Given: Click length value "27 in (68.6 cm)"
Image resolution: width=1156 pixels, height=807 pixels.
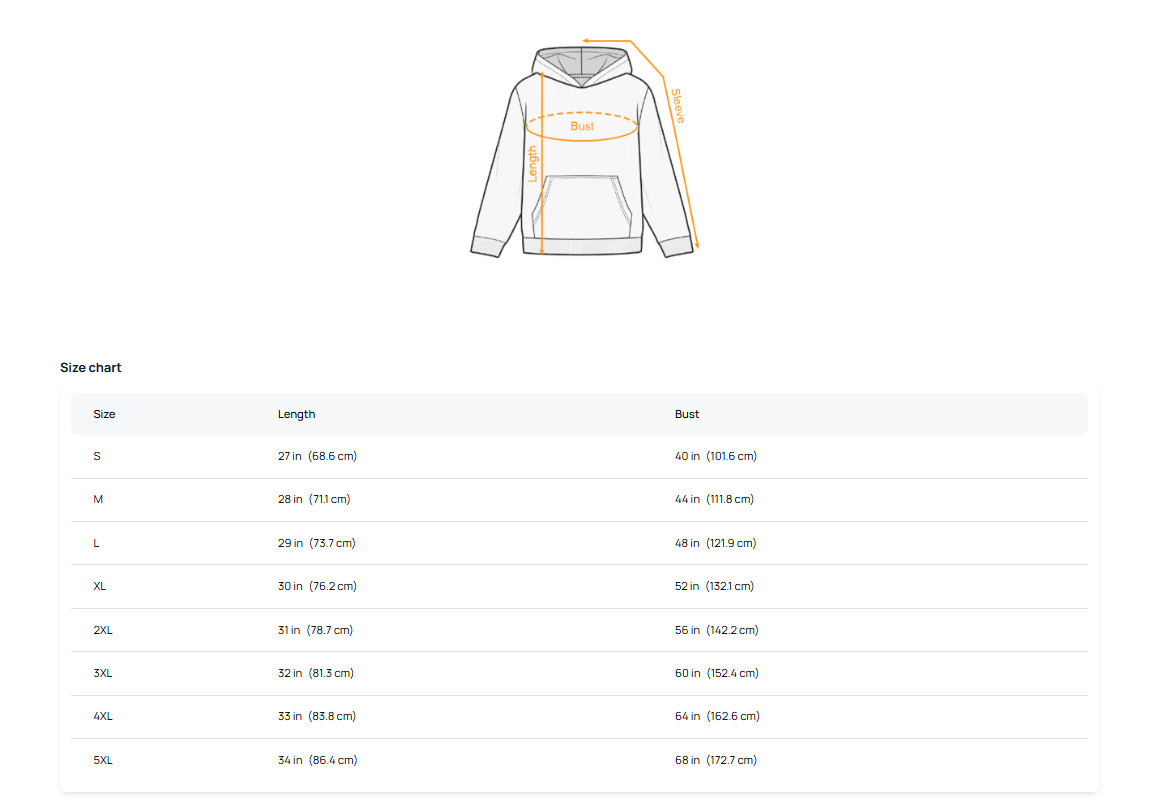Looking at the screenshot, I should (x=317, y=456).
